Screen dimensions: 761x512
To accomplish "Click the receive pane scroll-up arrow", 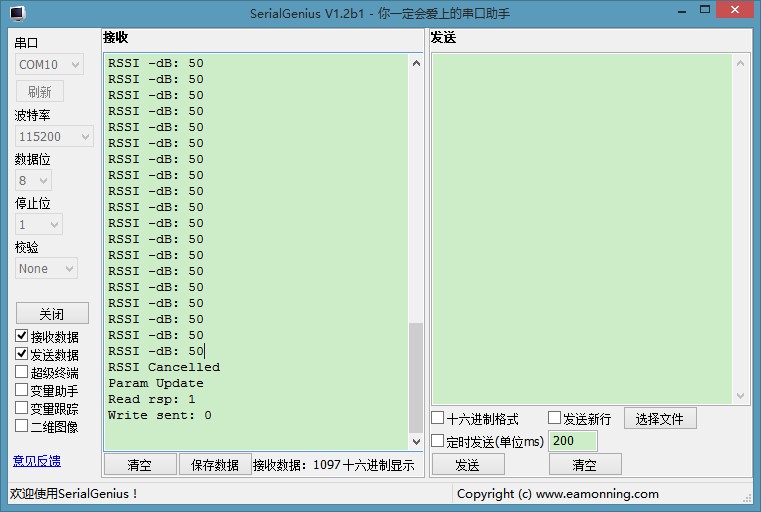I will point(416,63).
